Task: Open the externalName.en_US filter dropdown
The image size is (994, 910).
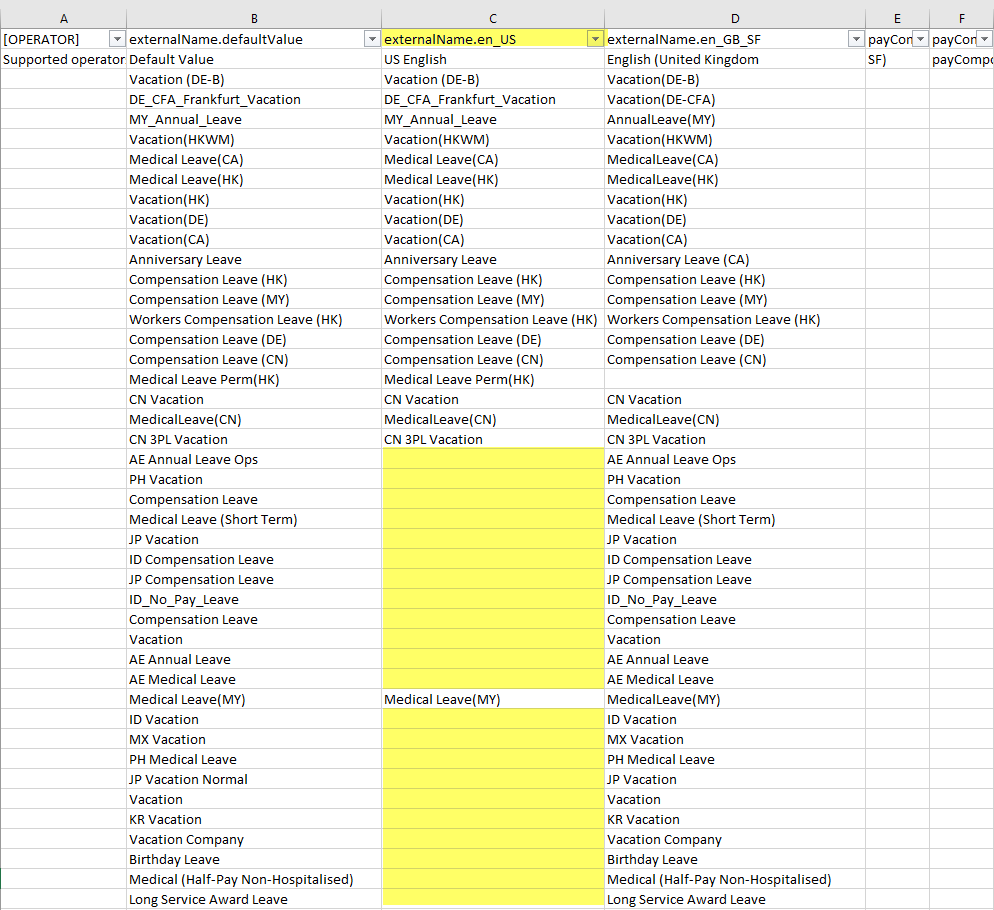Action: click(595, 39)
